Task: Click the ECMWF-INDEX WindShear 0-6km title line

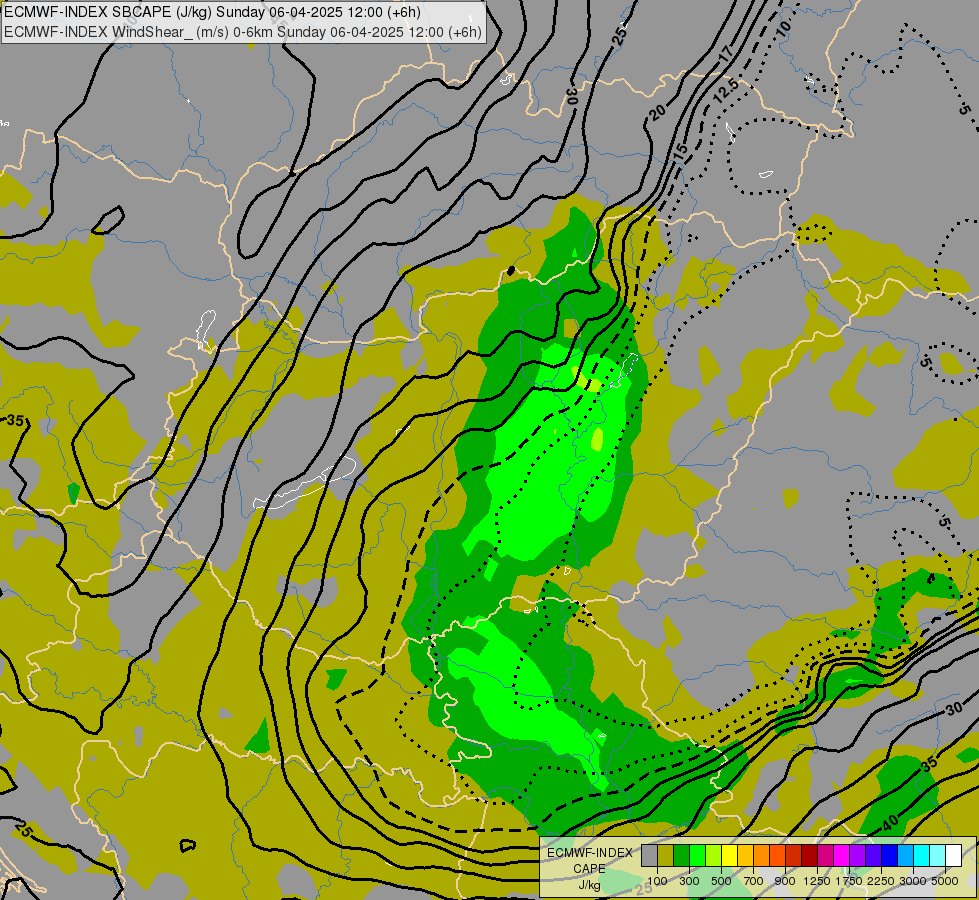Action: pos(243,32)
